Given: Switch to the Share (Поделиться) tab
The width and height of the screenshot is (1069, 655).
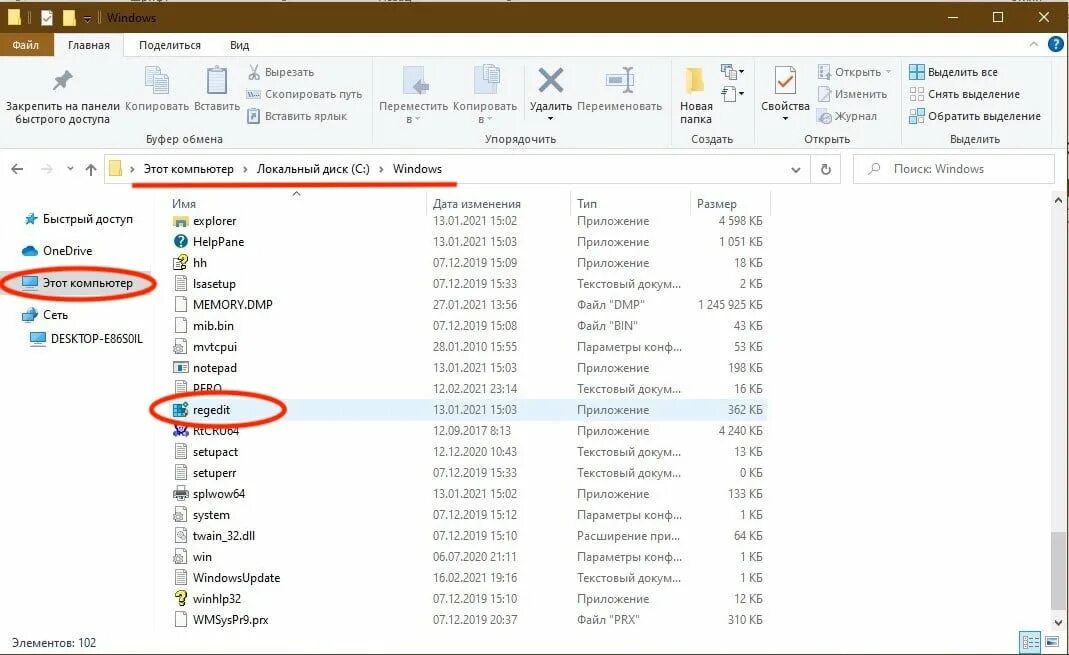Looking at the screenshot, I should point(170,45).
